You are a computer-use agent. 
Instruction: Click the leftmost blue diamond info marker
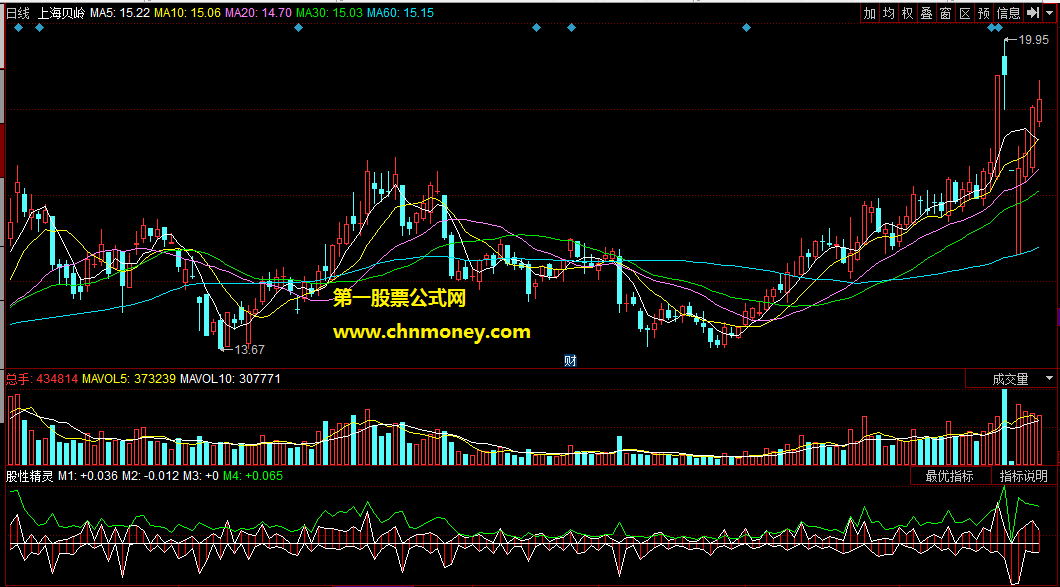18,28
